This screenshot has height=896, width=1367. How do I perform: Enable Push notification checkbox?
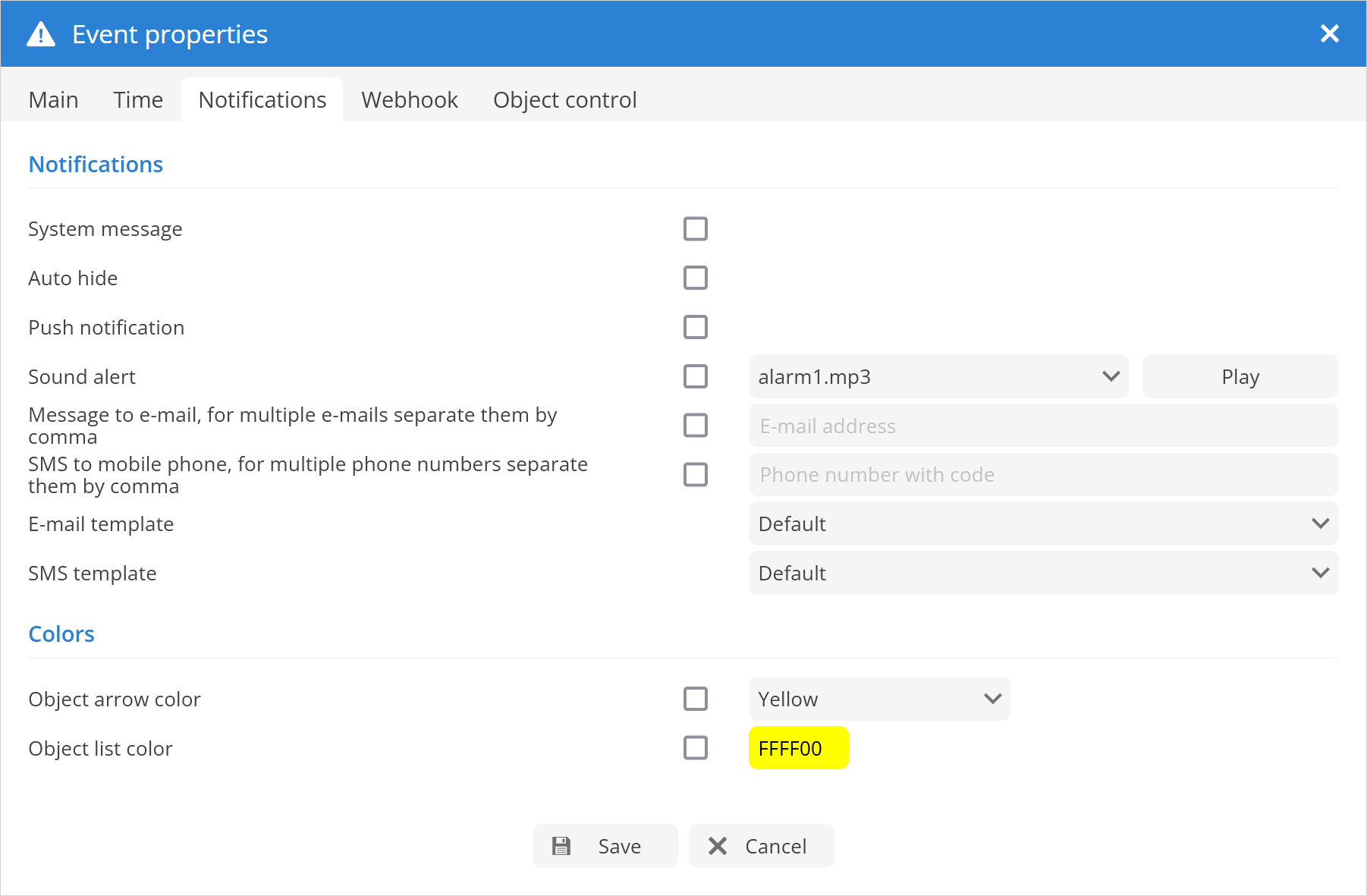pos(695,328)
